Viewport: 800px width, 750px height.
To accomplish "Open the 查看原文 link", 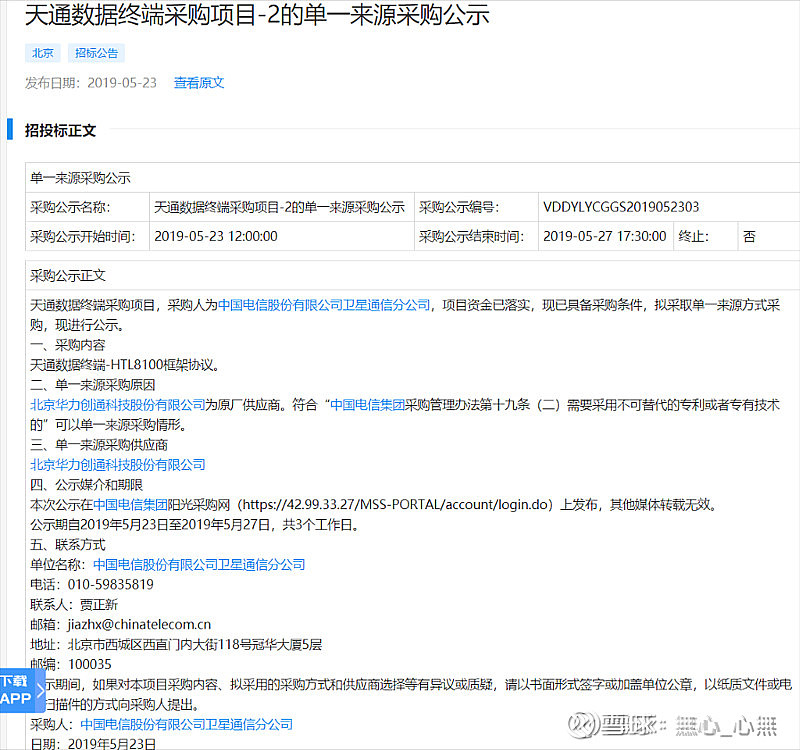I will pyautogui.click(x=199, y=83).
